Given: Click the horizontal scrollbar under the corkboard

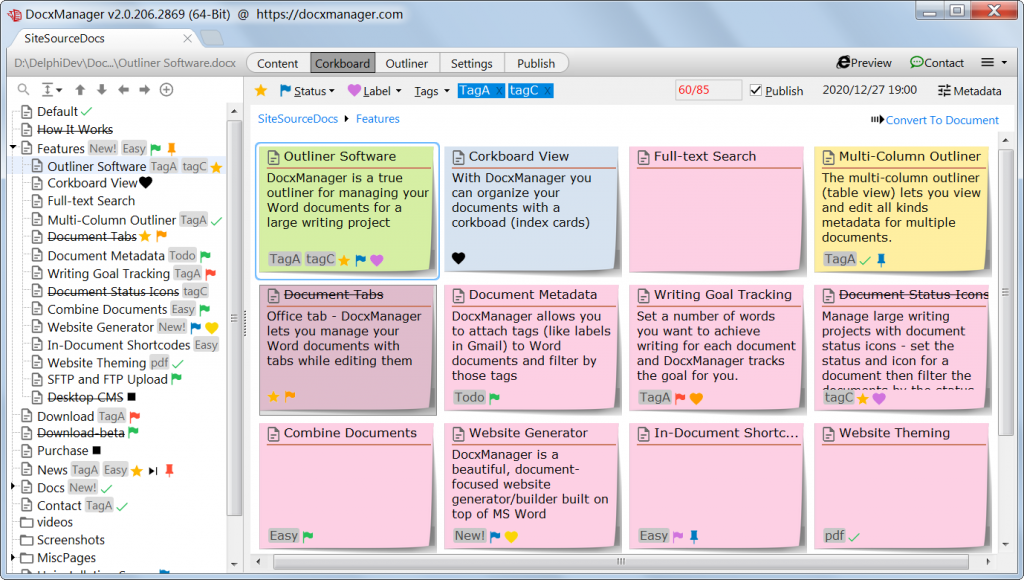Looking at the screenshot, I should coord(620,562).
